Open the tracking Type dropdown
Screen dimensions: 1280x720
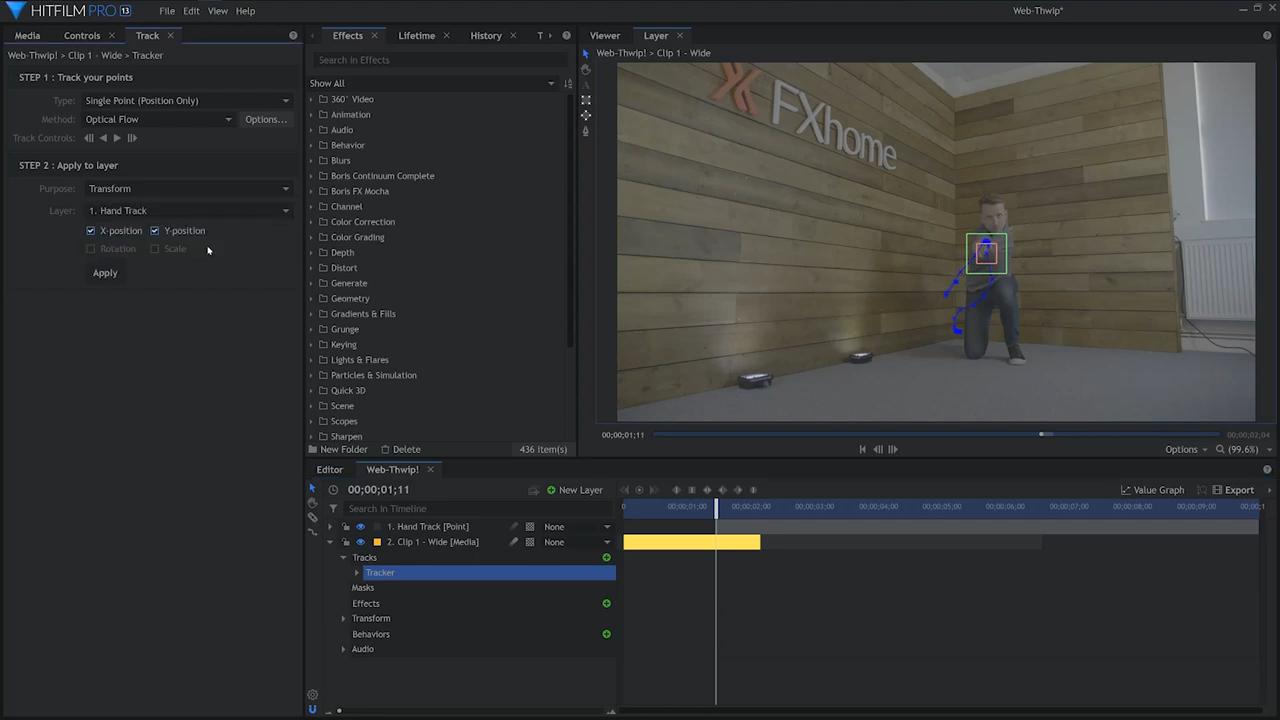click(x=187, y=100)
